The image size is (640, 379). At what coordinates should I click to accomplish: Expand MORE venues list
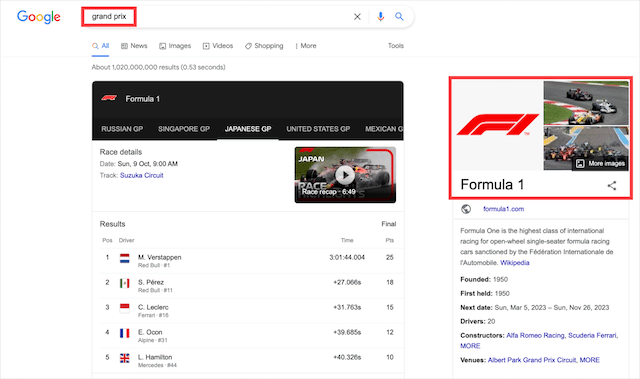589,360
